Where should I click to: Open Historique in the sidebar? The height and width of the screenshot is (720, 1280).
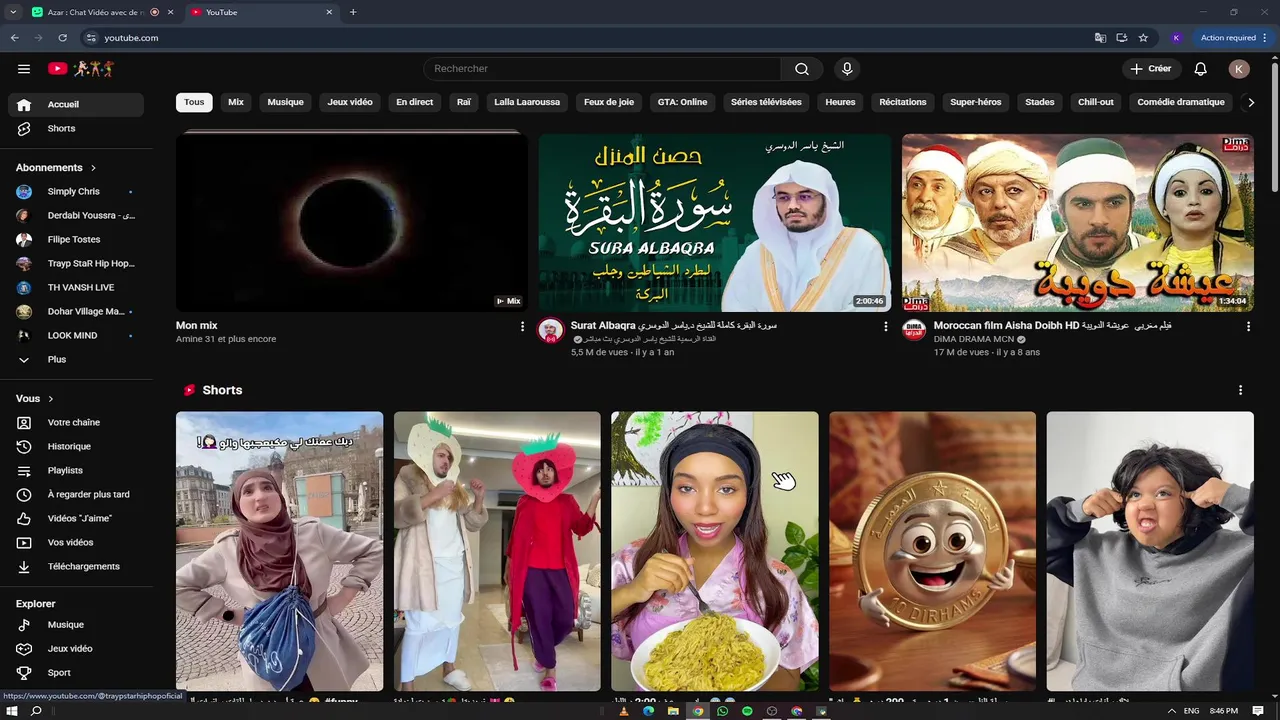pyautogui.click(x=76, y=446)
